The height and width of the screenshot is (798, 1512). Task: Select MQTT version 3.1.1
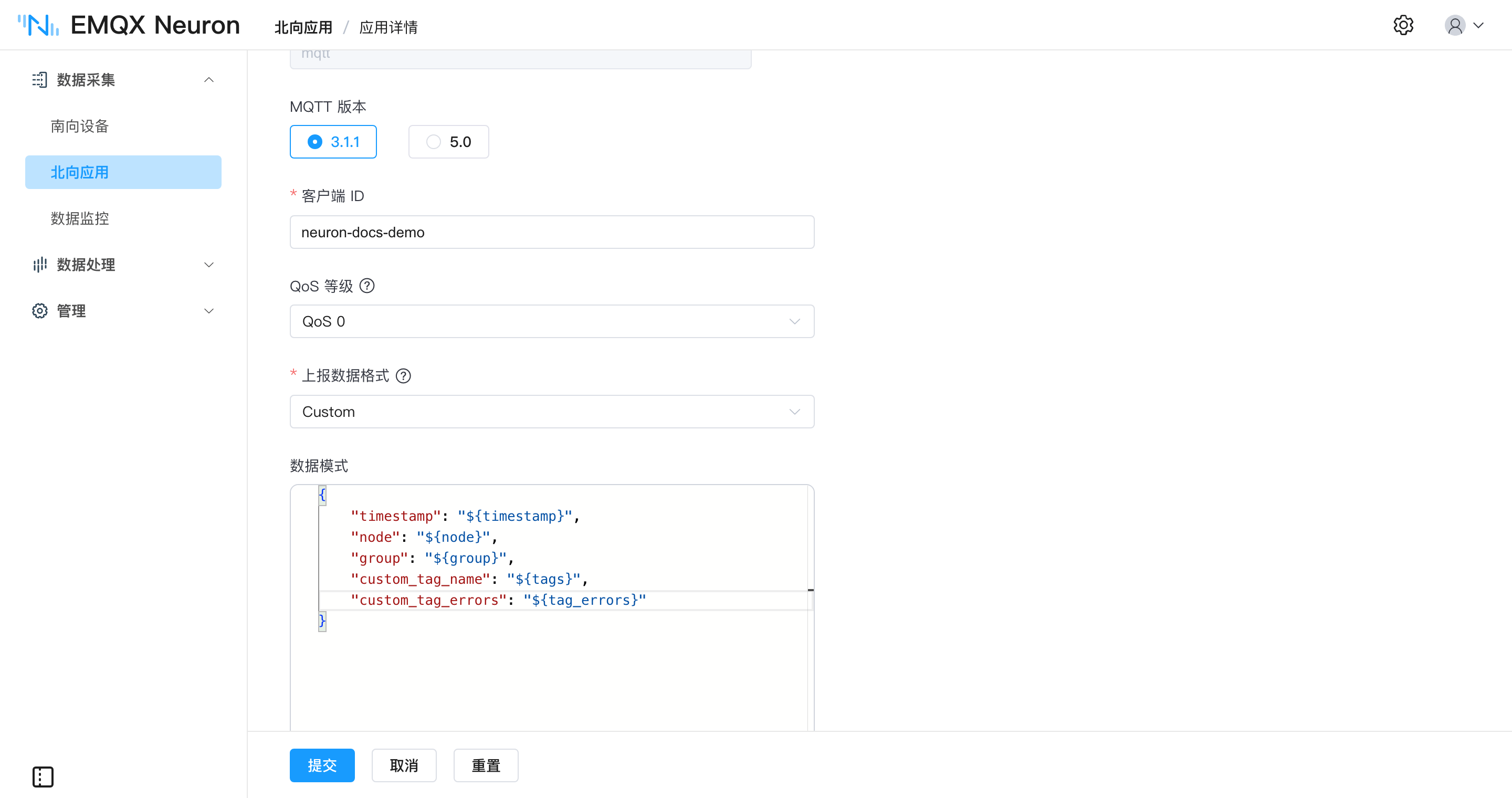(333, 141)
